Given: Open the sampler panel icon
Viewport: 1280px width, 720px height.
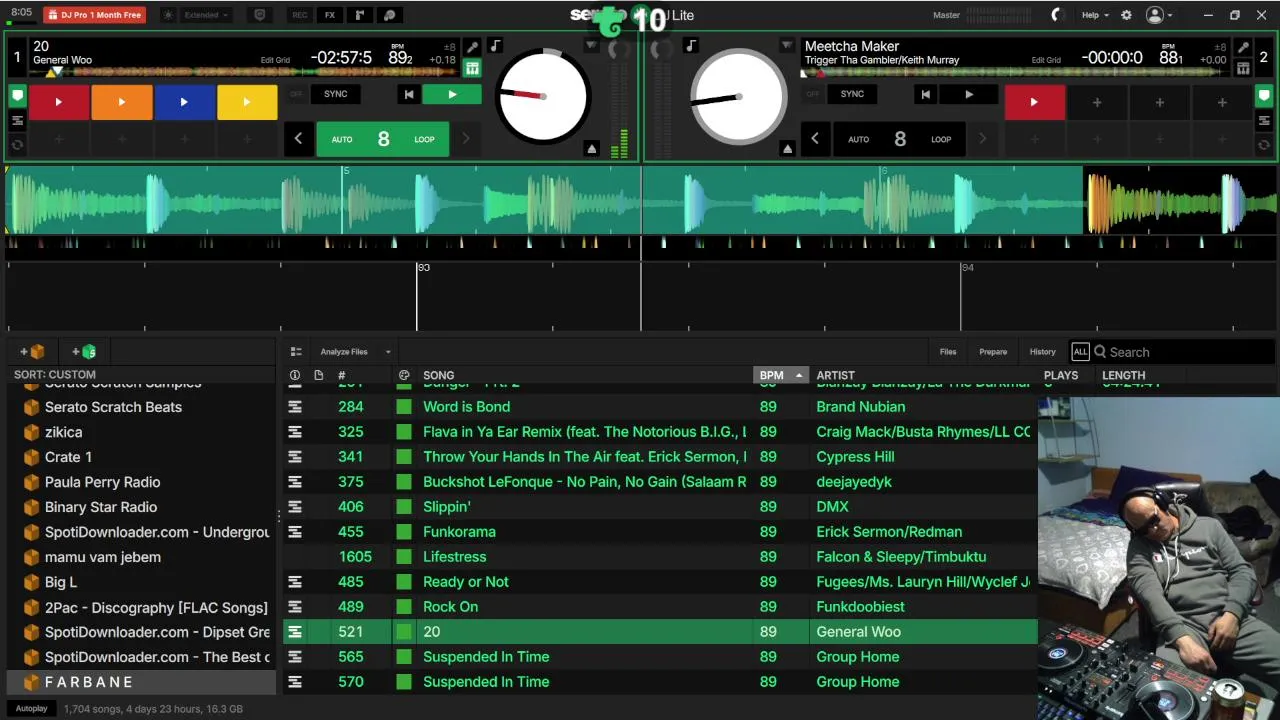Looking at the screenshot, I should 360,15.
